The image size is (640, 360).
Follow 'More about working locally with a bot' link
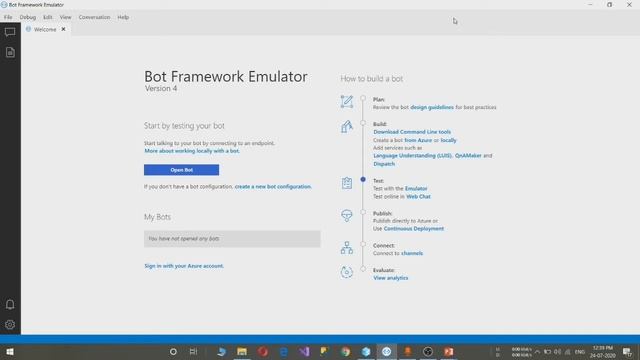pyautogui.click(x=192, y=151)
